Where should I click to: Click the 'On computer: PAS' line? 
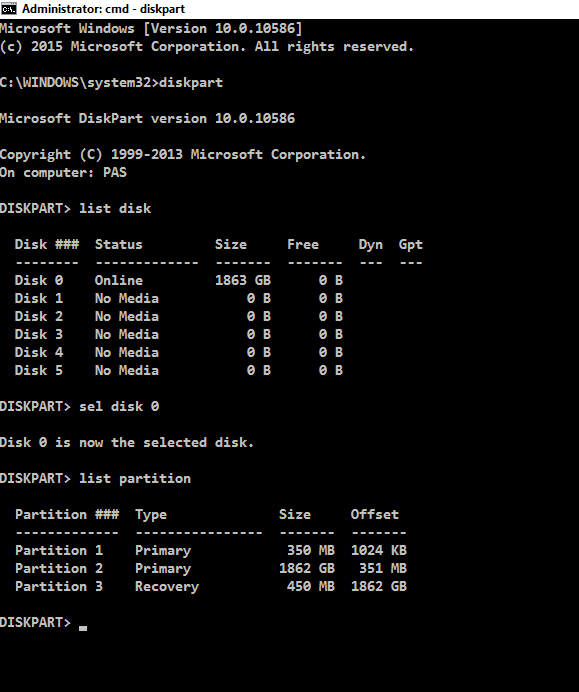click(63, 173)
